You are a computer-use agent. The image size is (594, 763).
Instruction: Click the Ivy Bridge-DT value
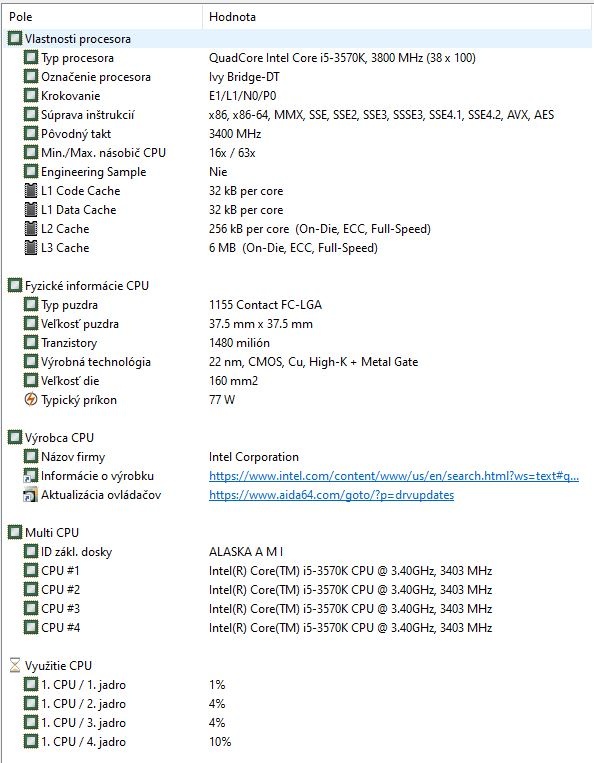tap(244, 77)
